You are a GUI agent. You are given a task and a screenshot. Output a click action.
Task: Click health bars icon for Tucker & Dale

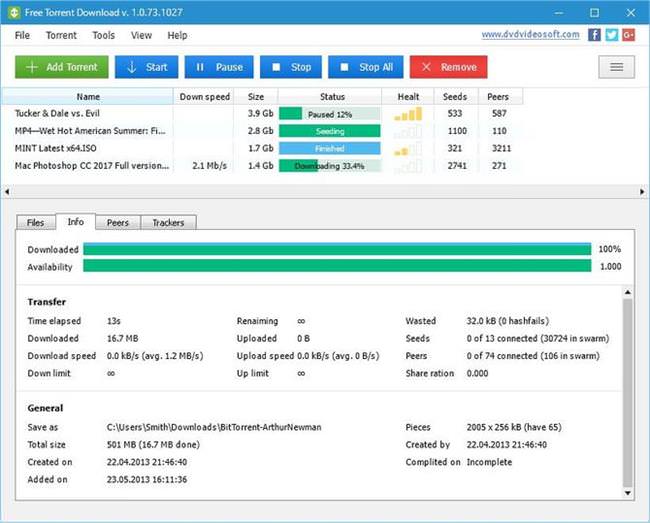(x=408, y=114)
